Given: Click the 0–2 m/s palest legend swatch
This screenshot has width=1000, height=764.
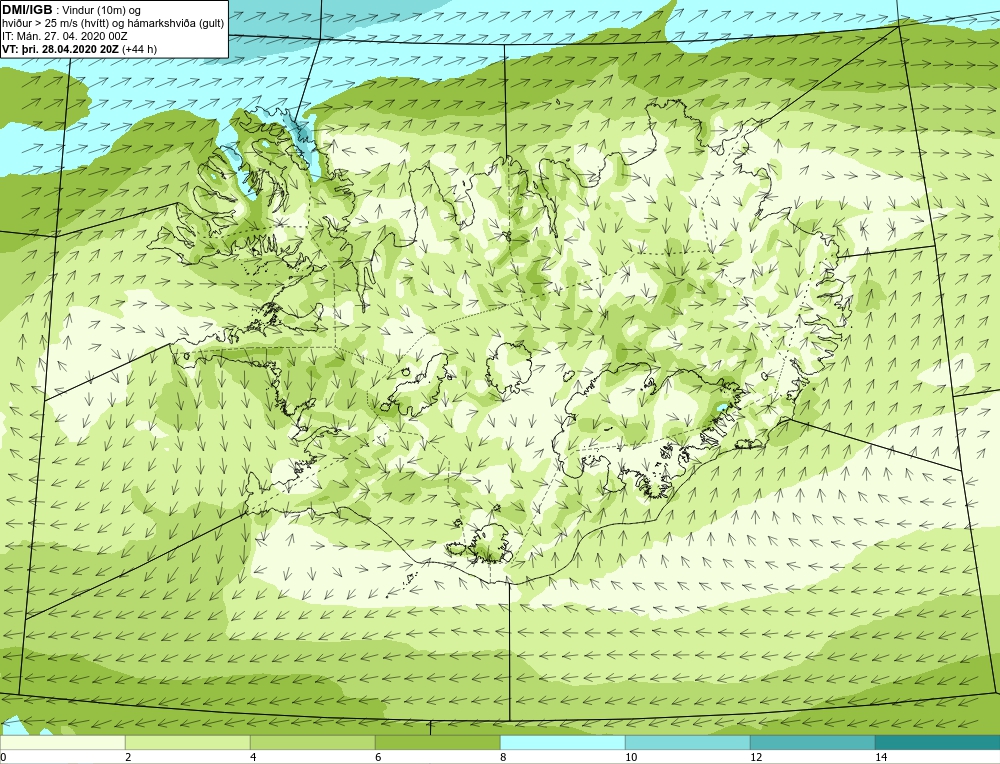Looking at the screenshot, I should pos(62,743).
